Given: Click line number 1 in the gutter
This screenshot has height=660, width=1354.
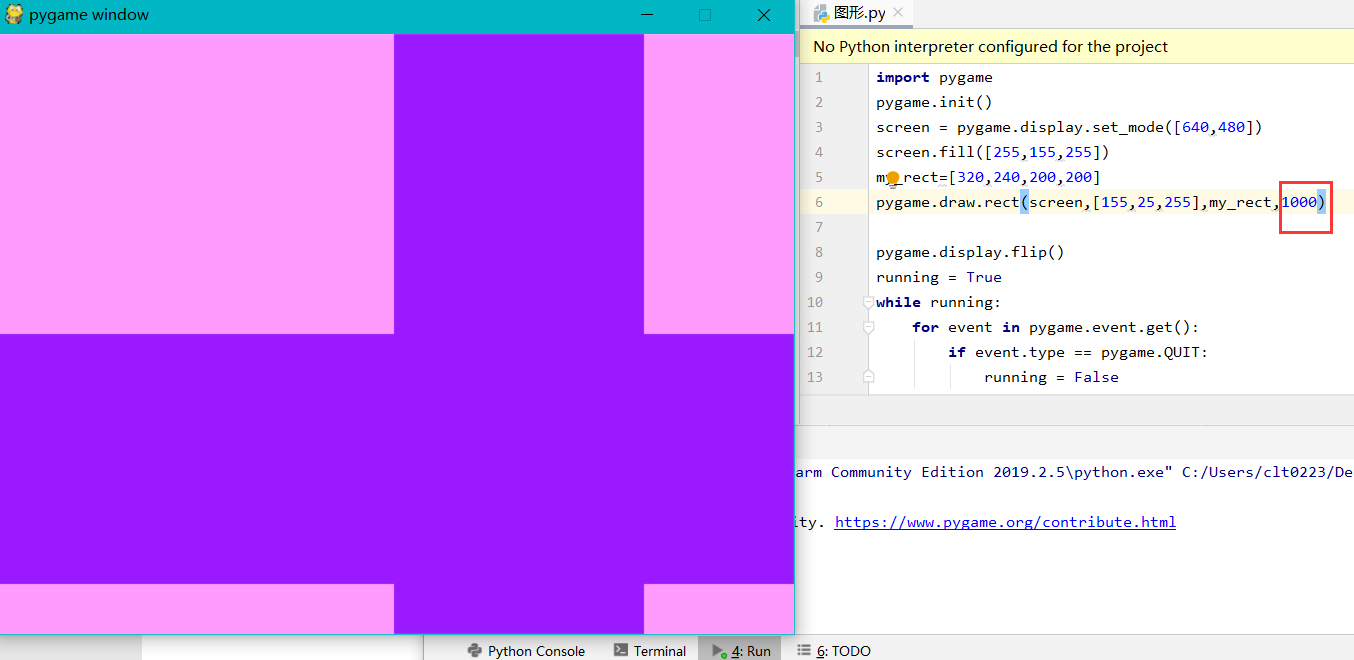Looking at the screenshot, I should point(819,77).
